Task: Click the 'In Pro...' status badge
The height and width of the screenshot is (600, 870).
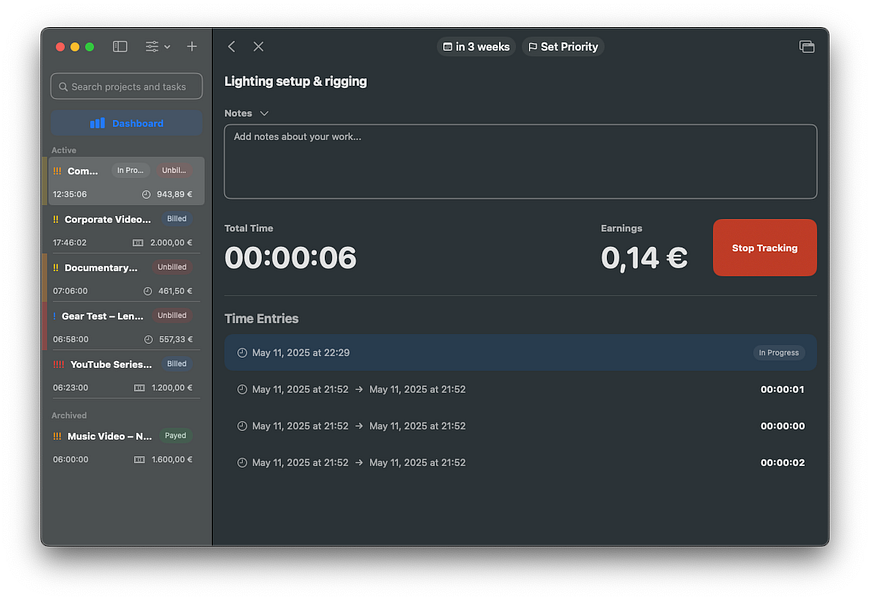Action: [130, 170]
